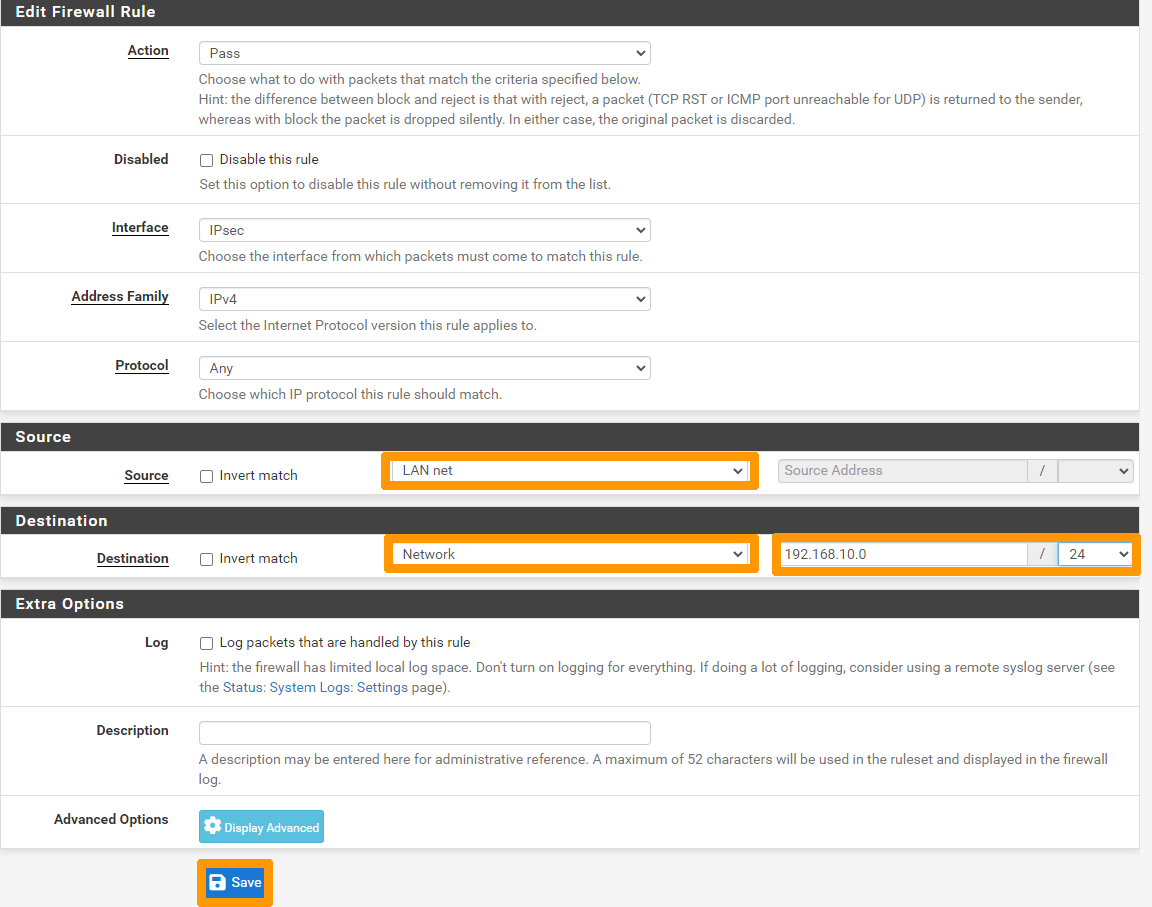Open Destination type dropdown showing Network
This screenshot has width=1152, height=907.
pos(570,554)
